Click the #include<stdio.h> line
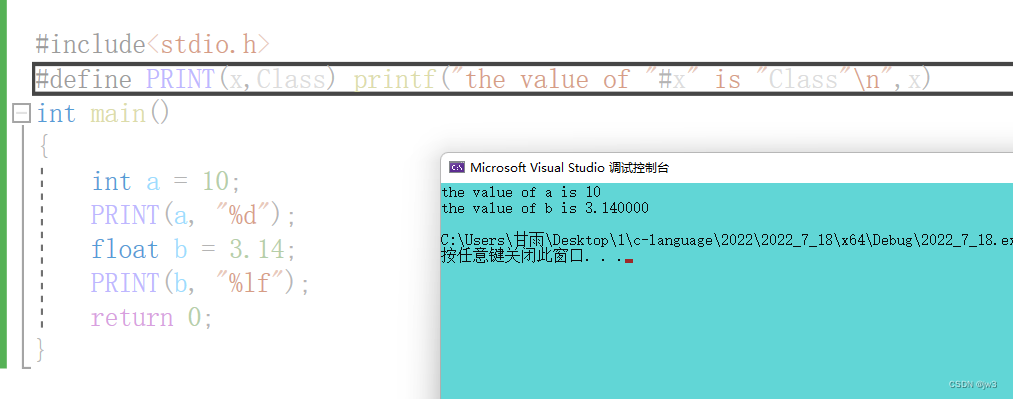Viewport: 1013px width, 399px height. coord(153,45)
